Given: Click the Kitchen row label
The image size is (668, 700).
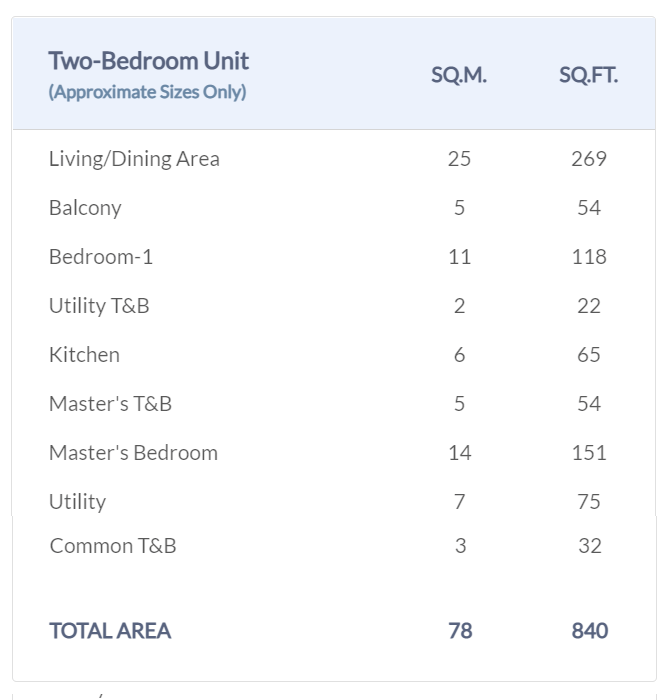Looking at the screenshot, I should [84, 355].
